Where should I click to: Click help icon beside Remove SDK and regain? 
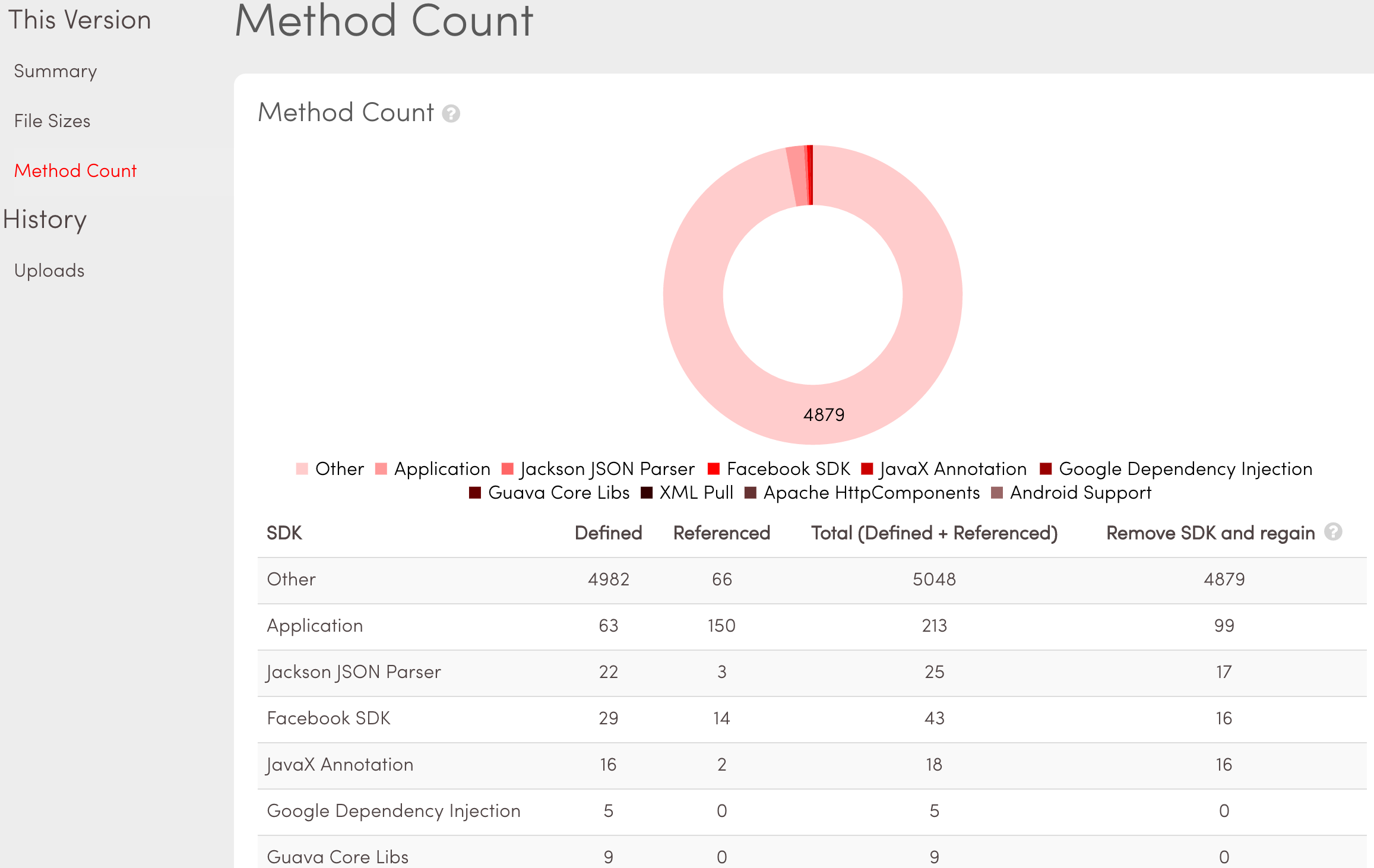(1333, 531)
